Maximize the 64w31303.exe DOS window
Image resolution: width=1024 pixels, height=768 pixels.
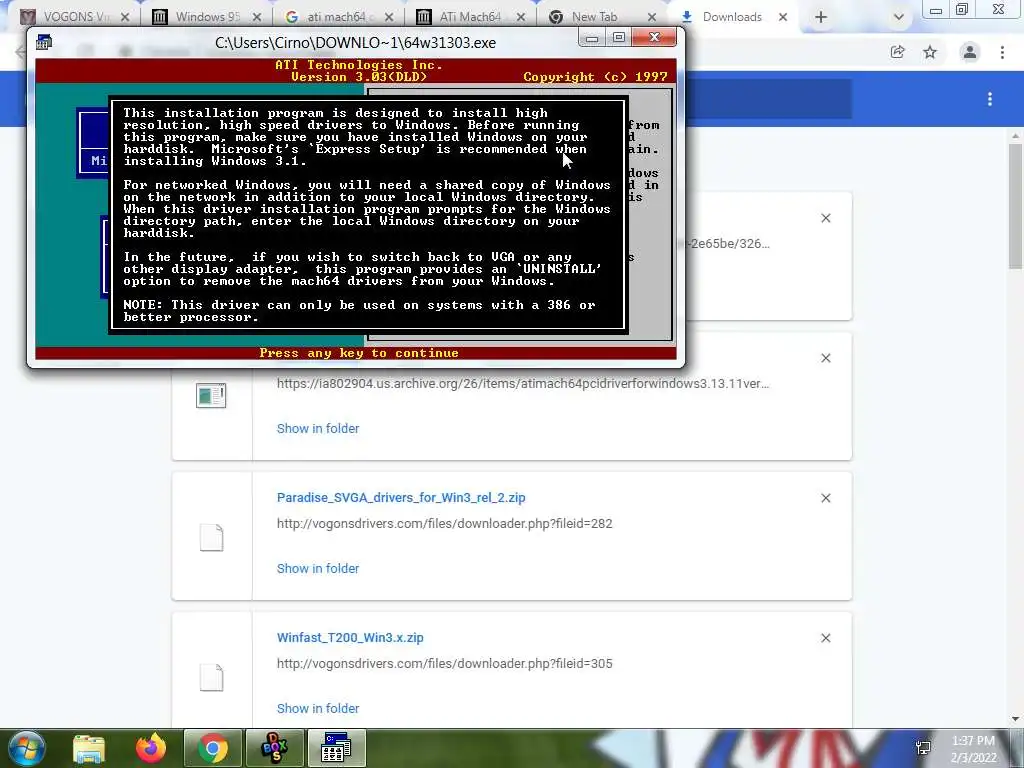click(618, 37)
